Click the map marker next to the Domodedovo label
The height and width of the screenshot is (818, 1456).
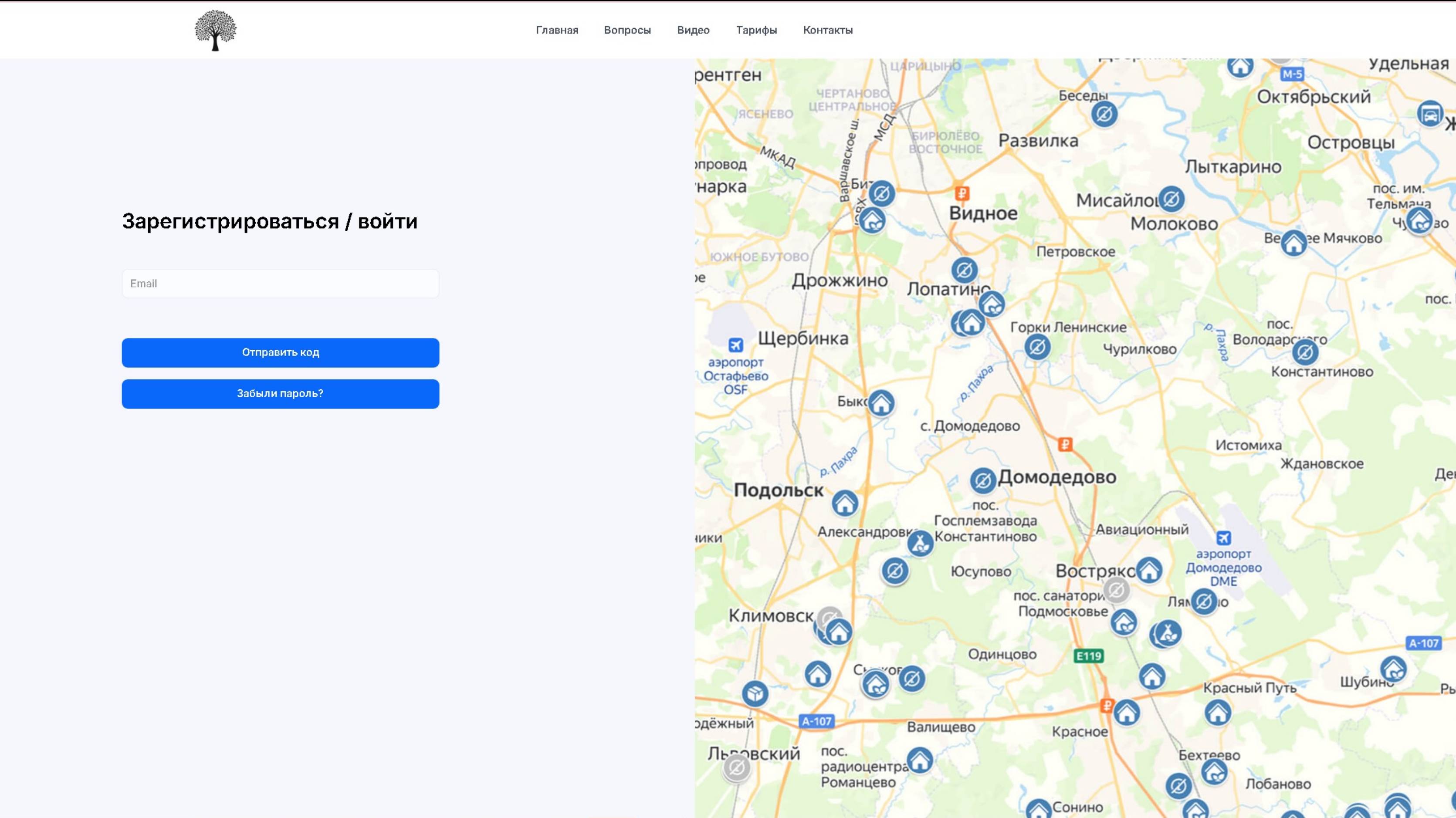pos(983,481)
